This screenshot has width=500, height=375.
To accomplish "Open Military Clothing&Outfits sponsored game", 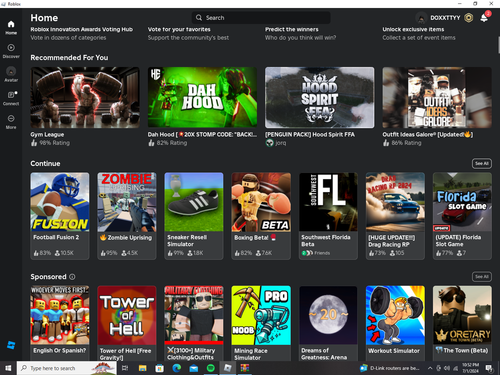I will click(194, 323).
